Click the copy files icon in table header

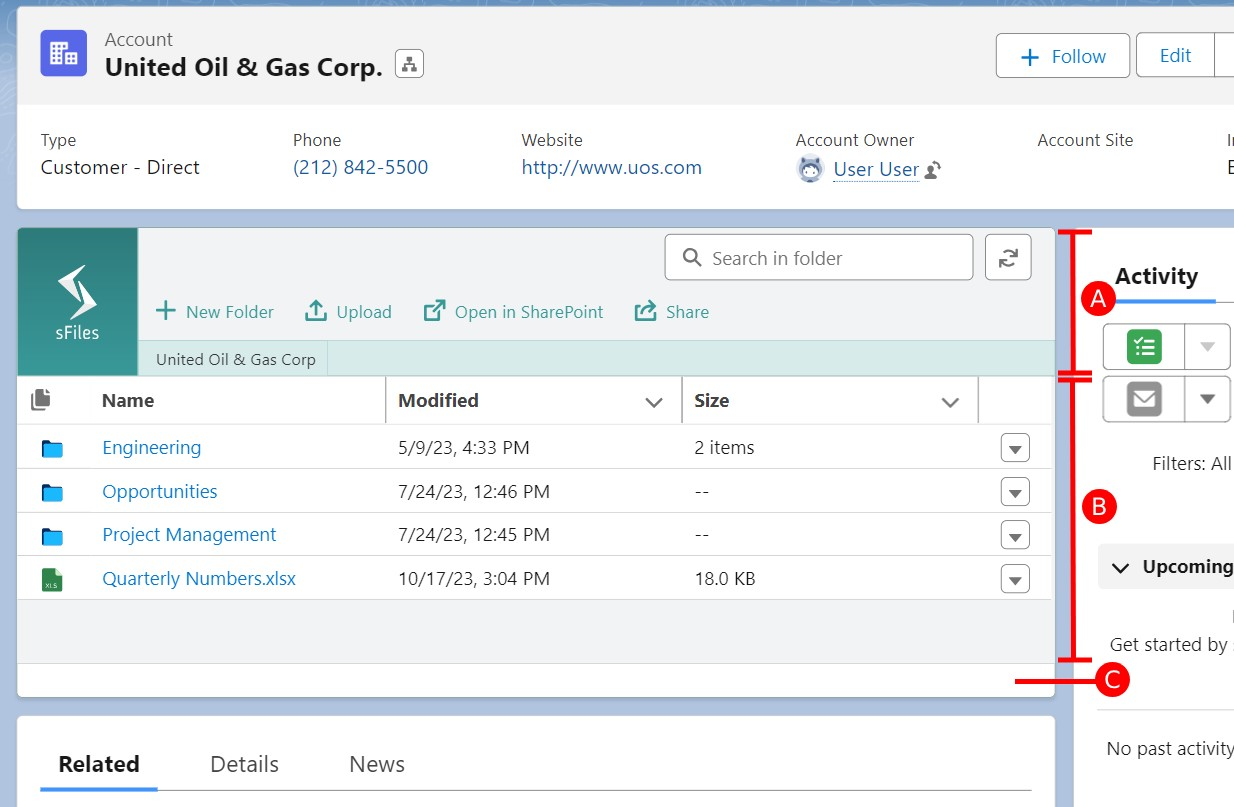[41, 400]
